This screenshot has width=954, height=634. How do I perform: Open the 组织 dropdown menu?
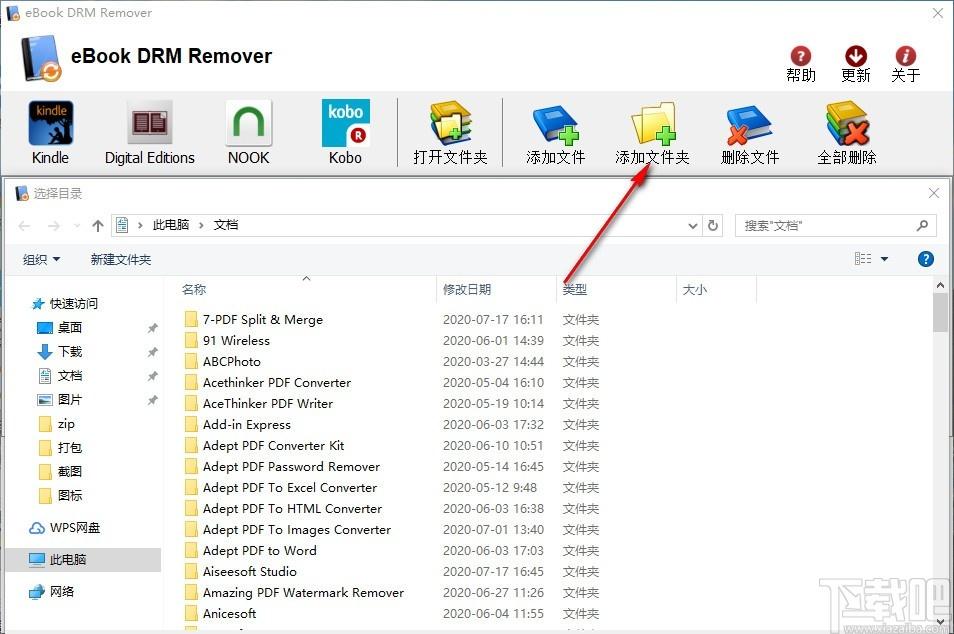tap(41, 259)
